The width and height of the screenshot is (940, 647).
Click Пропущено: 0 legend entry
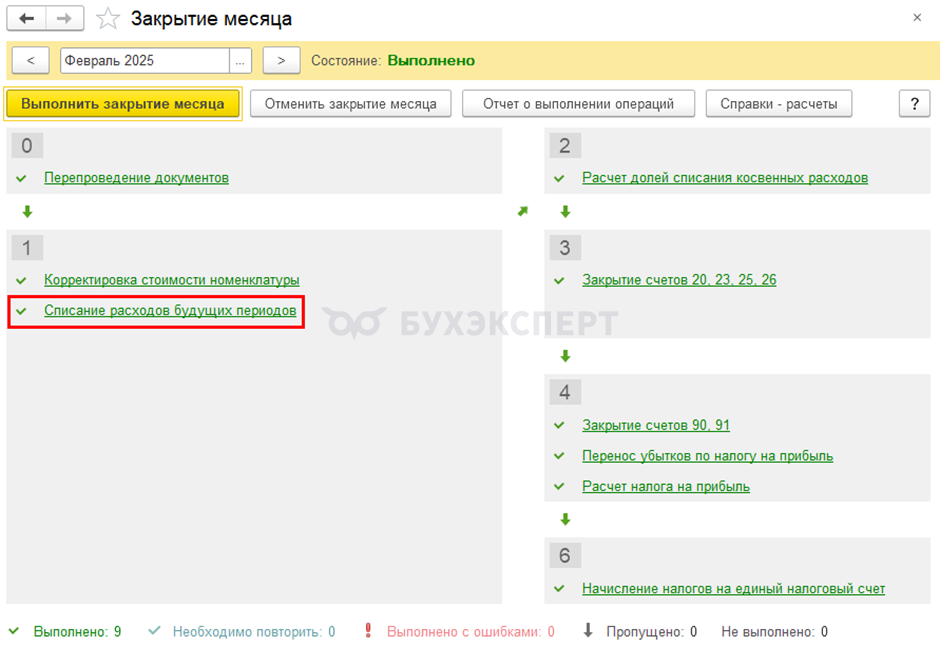[652, 631]
